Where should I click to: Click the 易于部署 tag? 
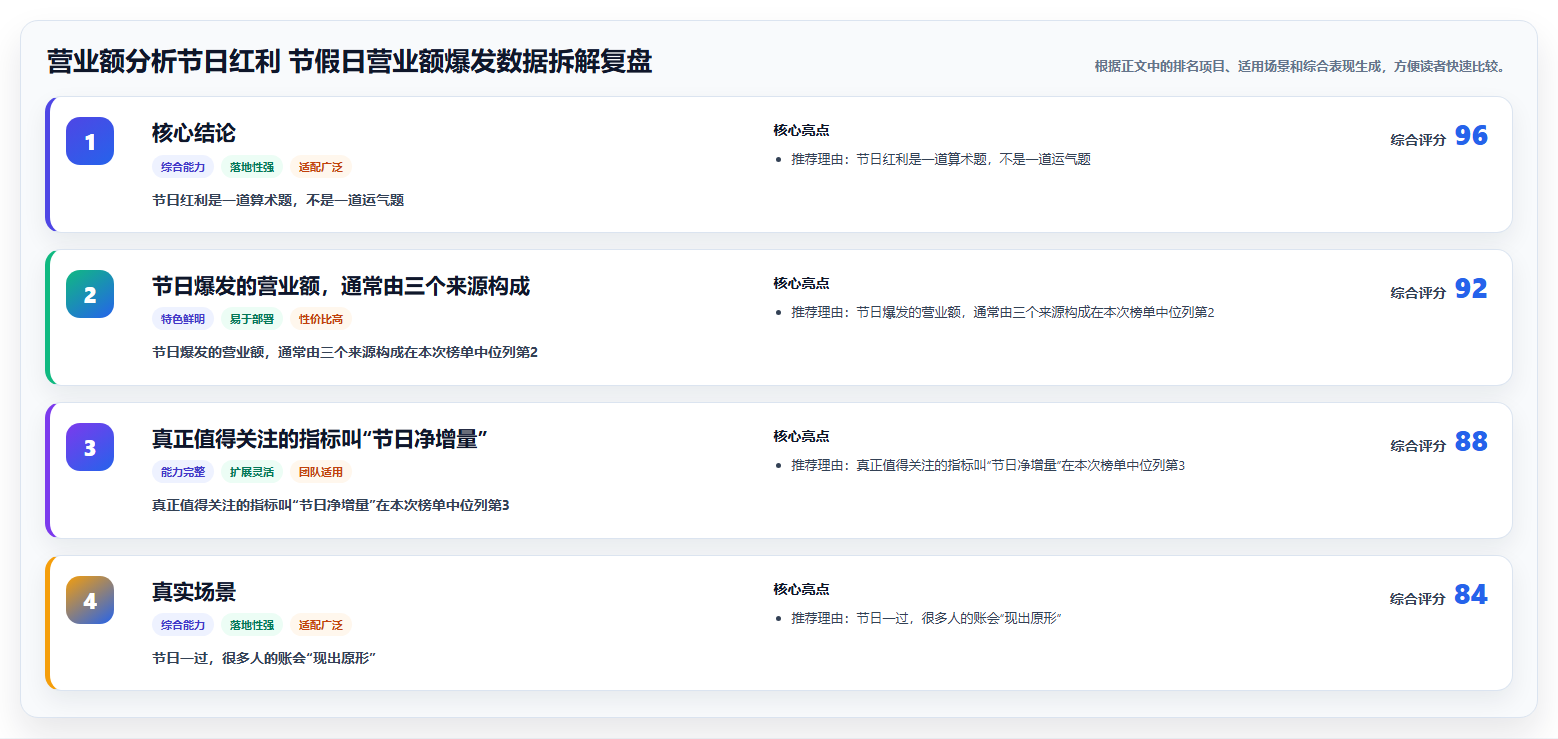252,319
